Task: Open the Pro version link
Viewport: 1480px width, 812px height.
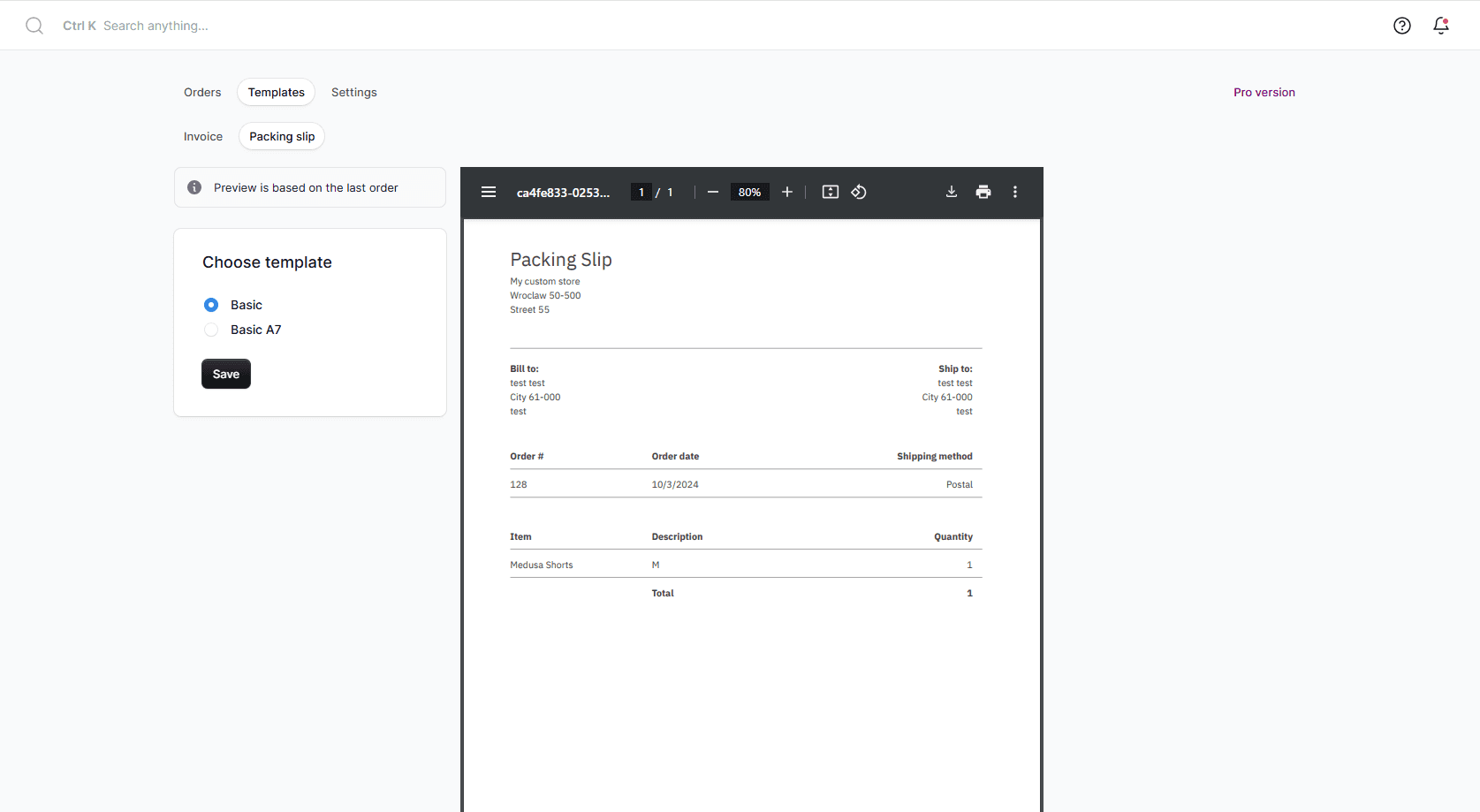Action: 1264,92
